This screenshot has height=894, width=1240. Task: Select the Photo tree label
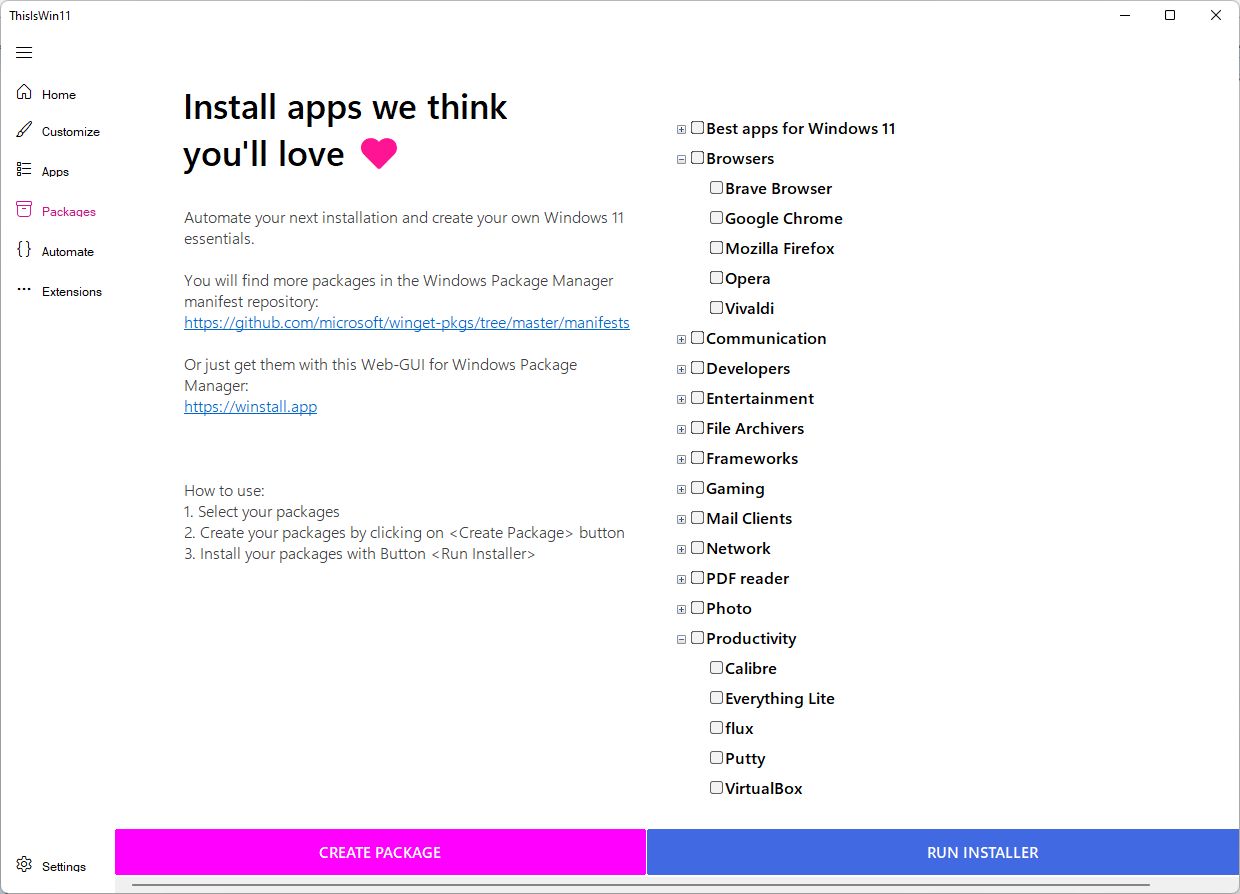729,608
